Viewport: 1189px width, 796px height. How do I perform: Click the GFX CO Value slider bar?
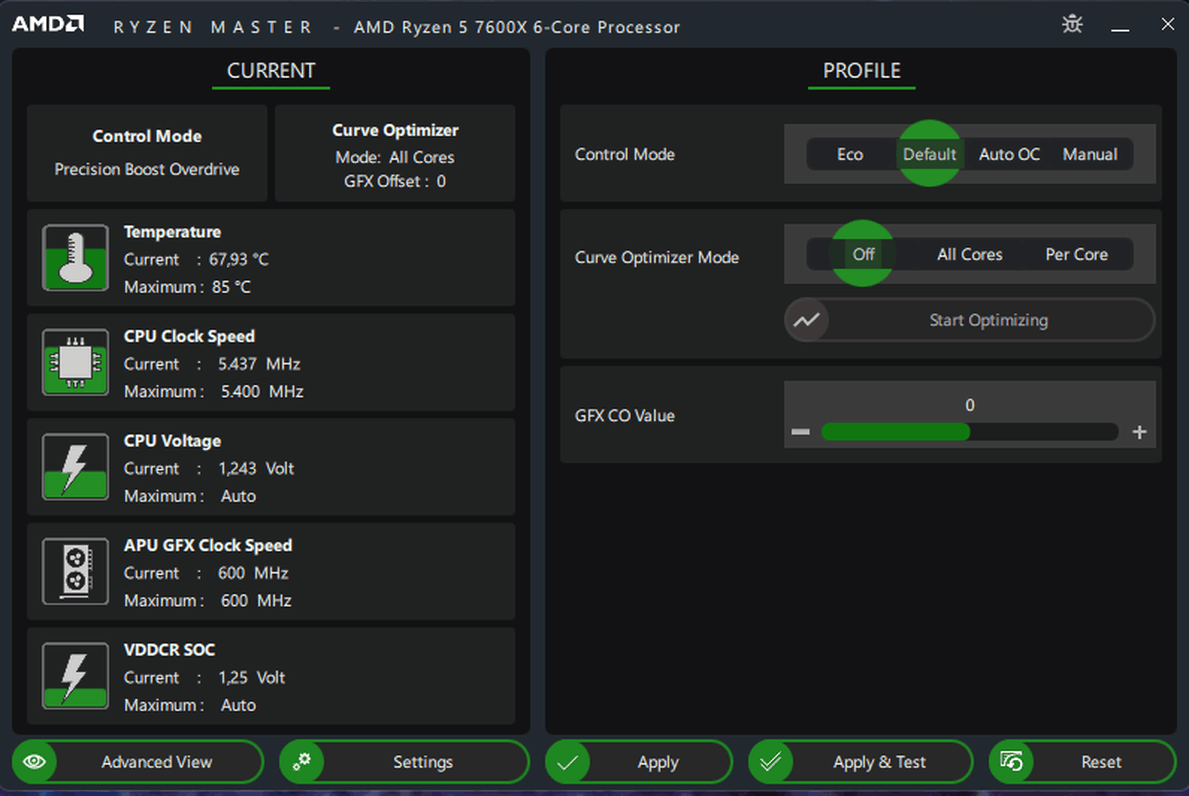click(970, 432)
